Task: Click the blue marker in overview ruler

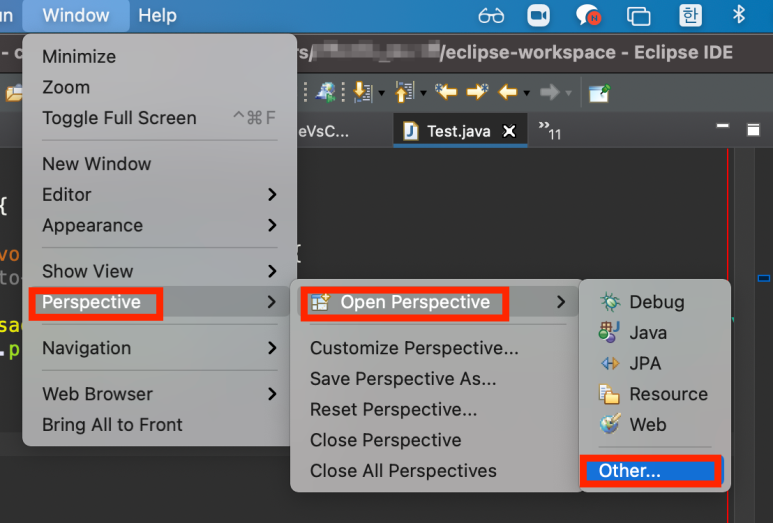Action: pos(763,279)
